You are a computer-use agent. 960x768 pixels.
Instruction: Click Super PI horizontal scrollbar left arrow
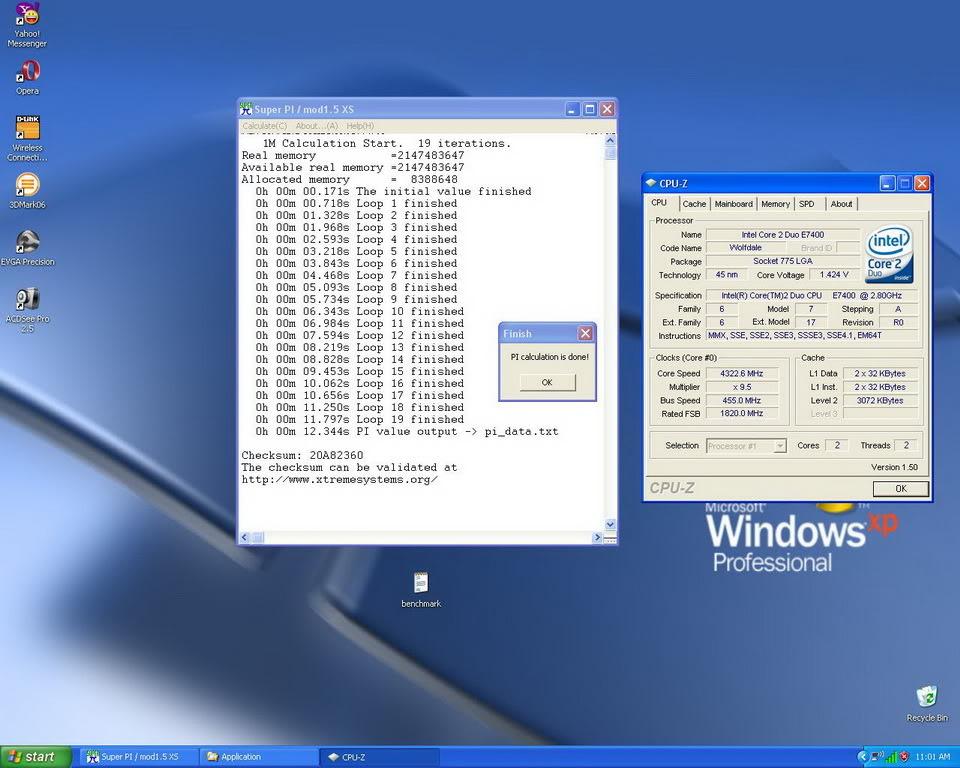pos(244,538)
